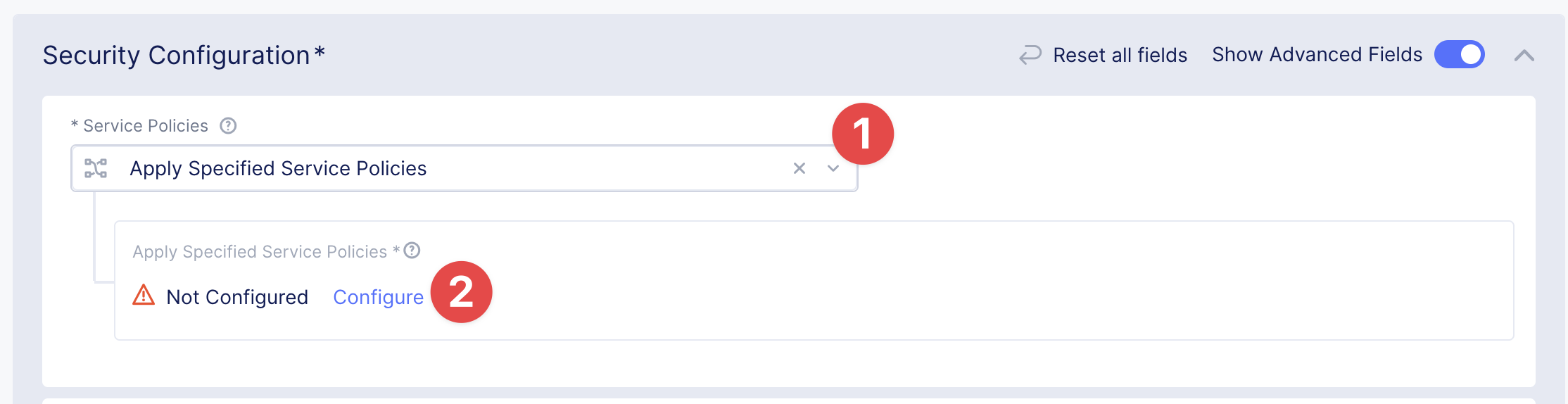This screenshot has width=1568, height=404.
Task: Click the Not Configured warning triangle
Action: [x=144, y=295]
